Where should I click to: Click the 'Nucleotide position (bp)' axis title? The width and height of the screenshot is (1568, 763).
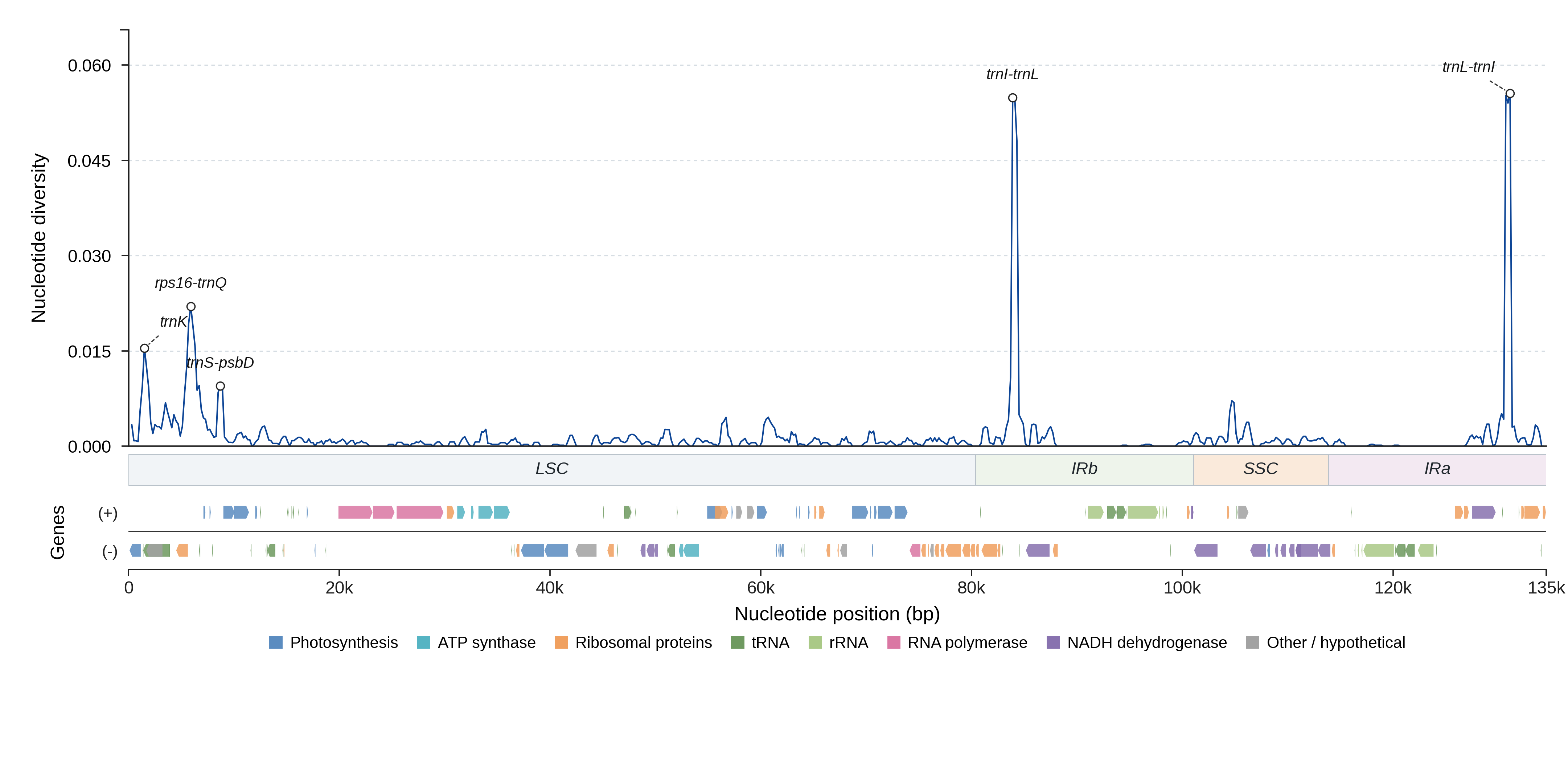pos(837,614)
